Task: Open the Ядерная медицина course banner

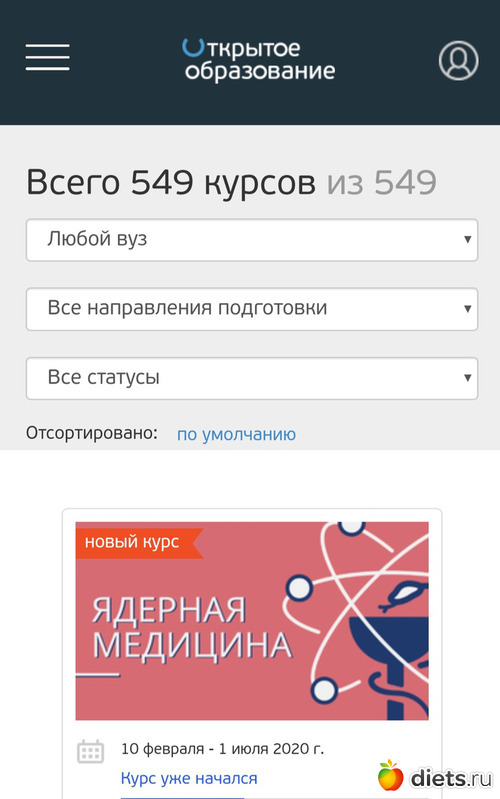Action: coord(252,621)
